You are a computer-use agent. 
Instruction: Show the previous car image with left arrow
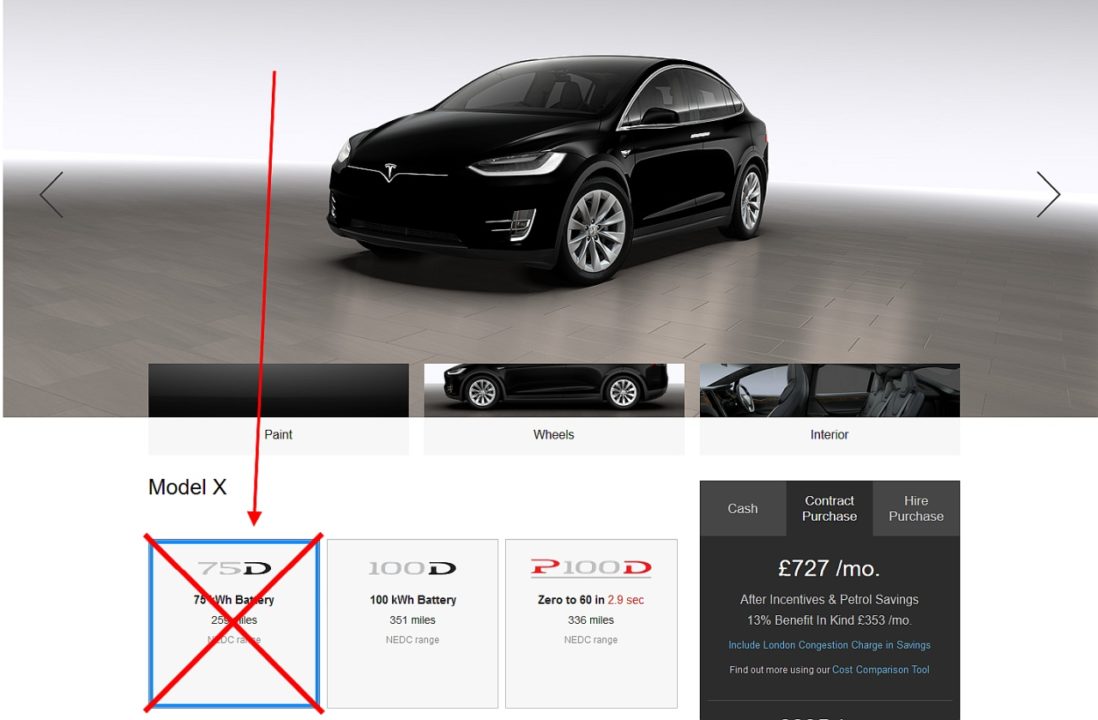pos(52,195)
